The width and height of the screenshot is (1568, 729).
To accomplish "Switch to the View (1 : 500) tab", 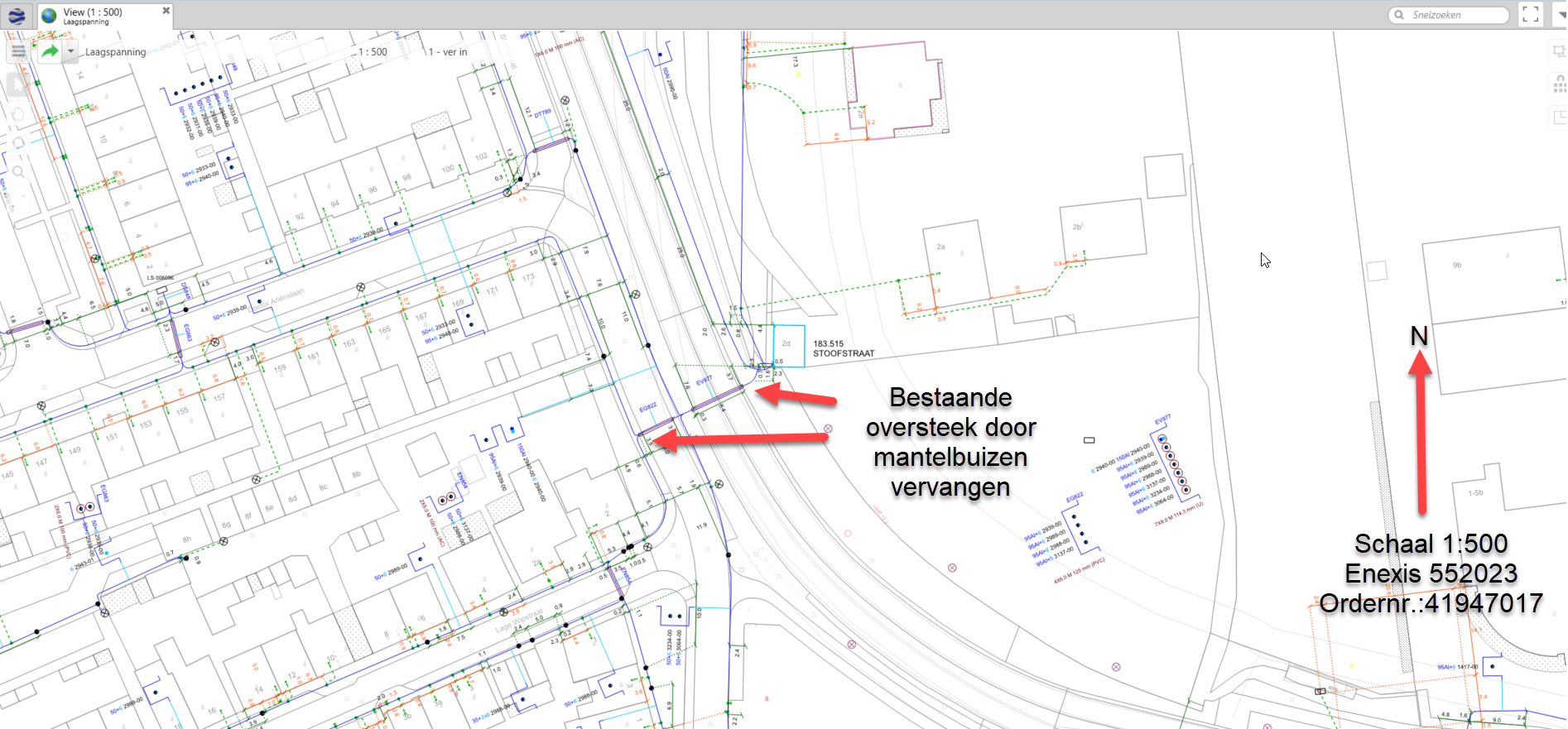I will [93, 16].
